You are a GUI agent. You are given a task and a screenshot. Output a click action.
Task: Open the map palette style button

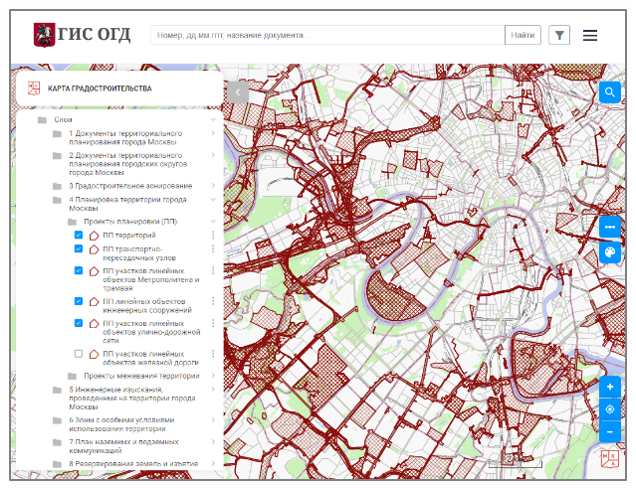point(610,253)
